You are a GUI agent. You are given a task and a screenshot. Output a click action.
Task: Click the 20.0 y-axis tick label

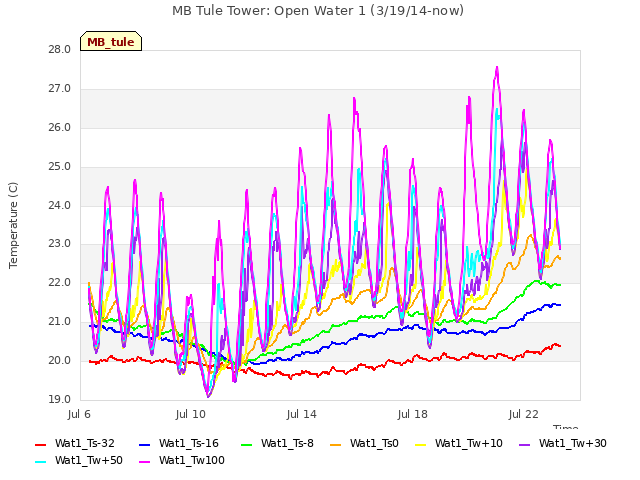(x=59, y=360)
